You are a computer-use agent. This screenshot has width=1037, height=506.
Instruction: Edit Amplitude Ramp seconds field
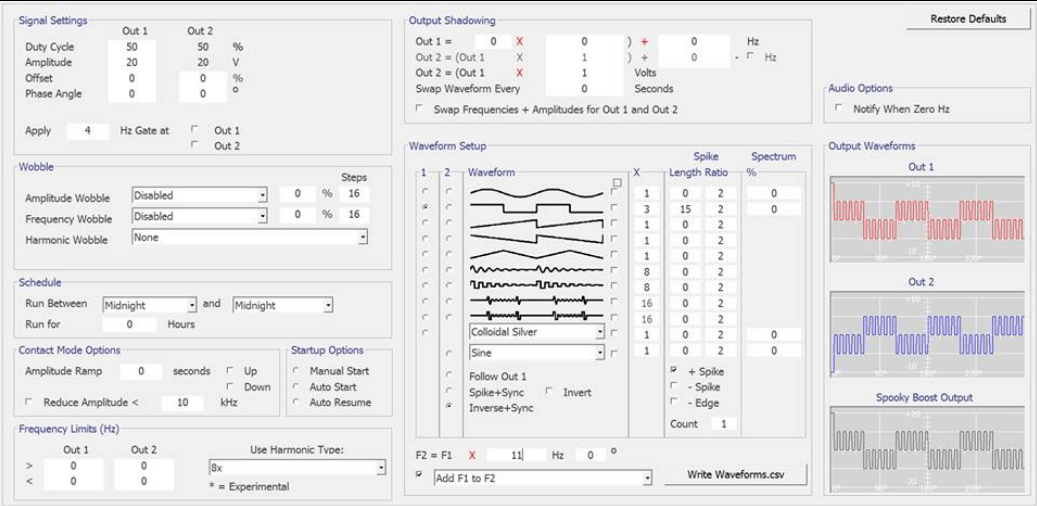[141, 372]
